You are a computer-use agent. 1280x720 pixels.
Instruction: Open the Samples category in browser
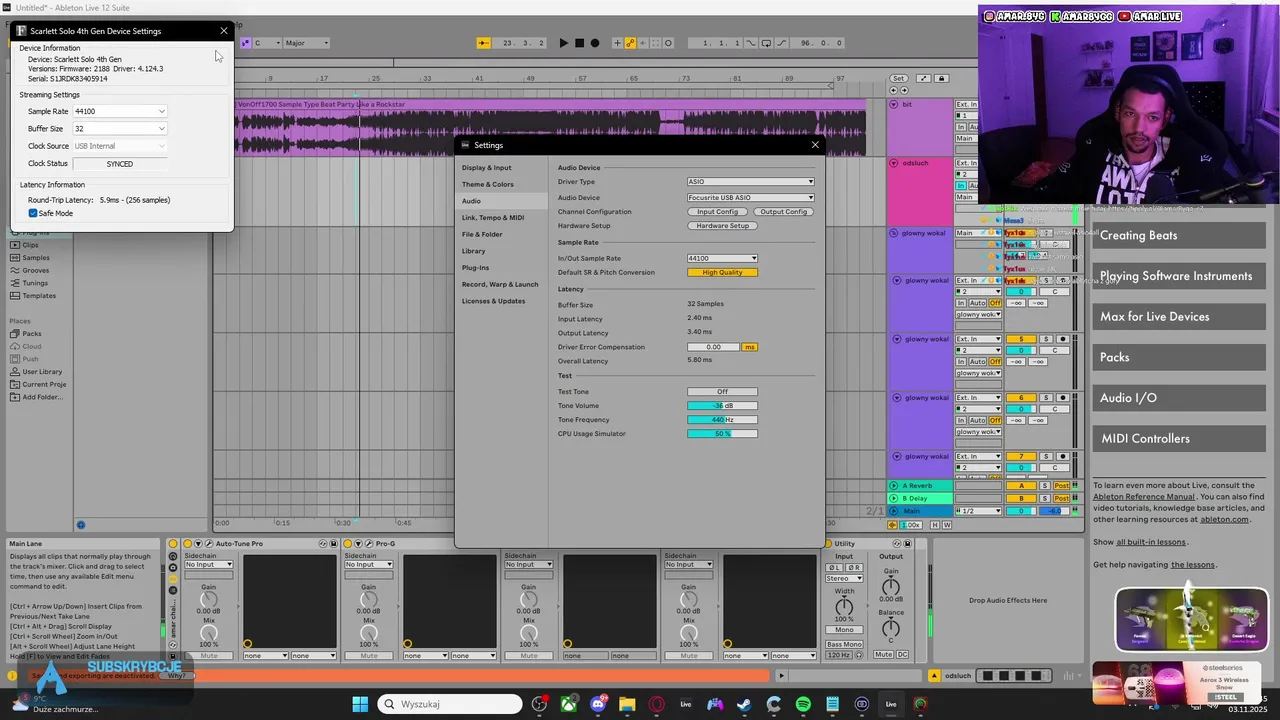coord(36,257)
